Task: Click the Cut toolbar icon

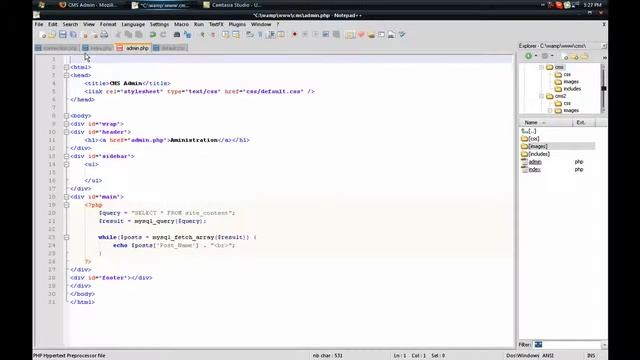Action: pyautogui.click(x=118, y=35)
